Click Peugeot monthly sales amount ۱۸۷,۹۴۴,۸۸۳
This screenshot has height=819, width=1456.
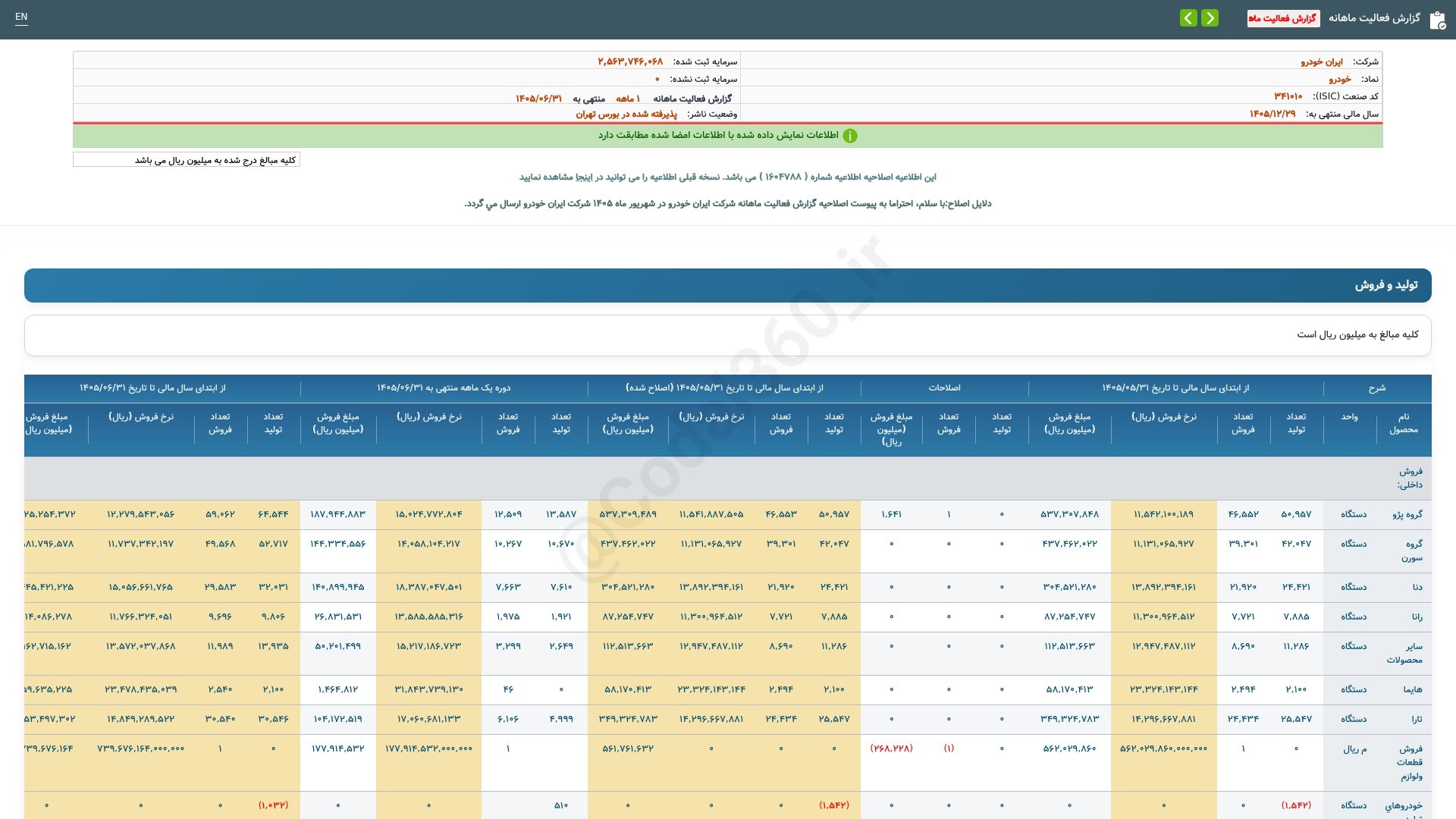(x=337, y=515)
